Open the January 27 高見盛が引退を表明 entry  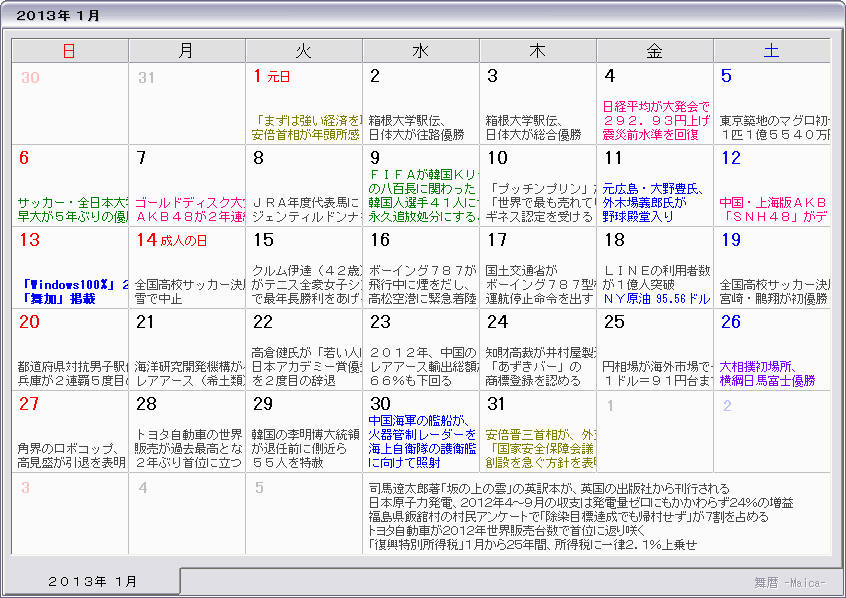[72, 456]
